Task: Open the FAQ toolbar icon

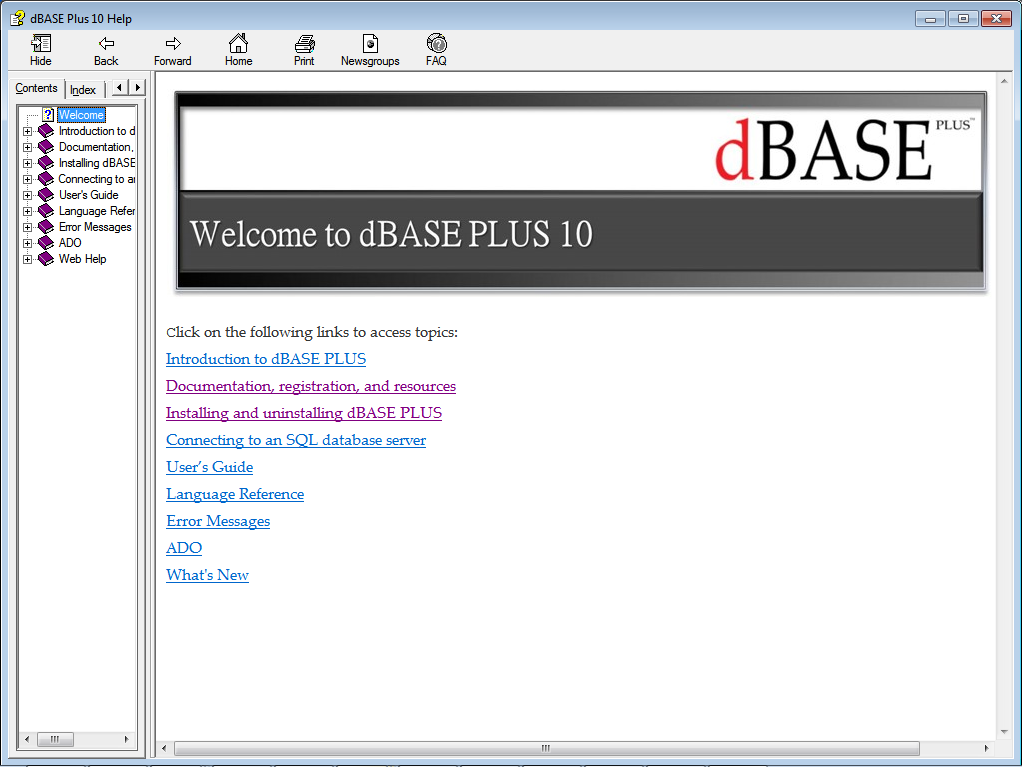Action: [437, 43]
